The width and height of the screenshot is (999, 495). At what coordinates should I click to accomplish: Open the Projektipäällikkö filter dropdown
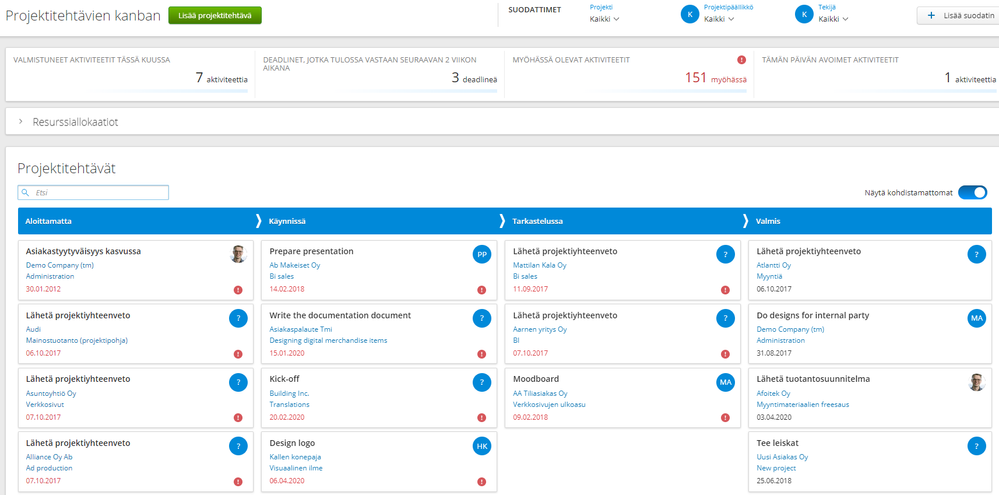(718, 19)
